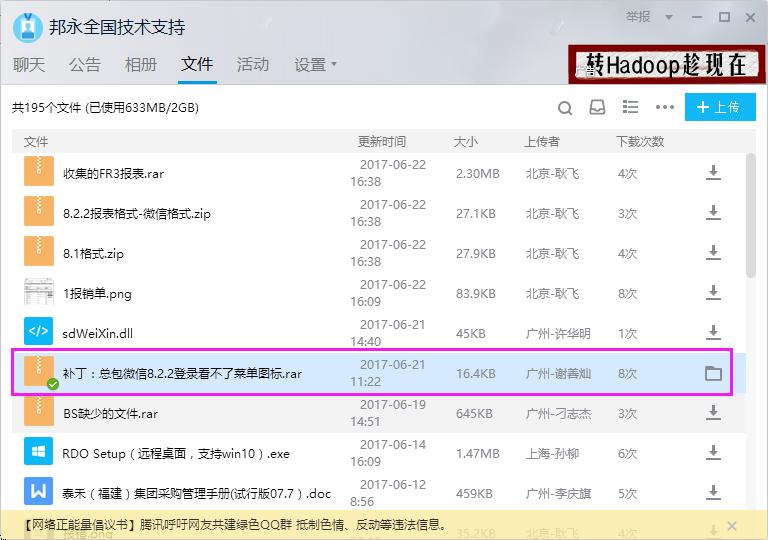Download RDO Setup exe file
Image resolution: width=768 pixels, height=540 pixels.
713,453
